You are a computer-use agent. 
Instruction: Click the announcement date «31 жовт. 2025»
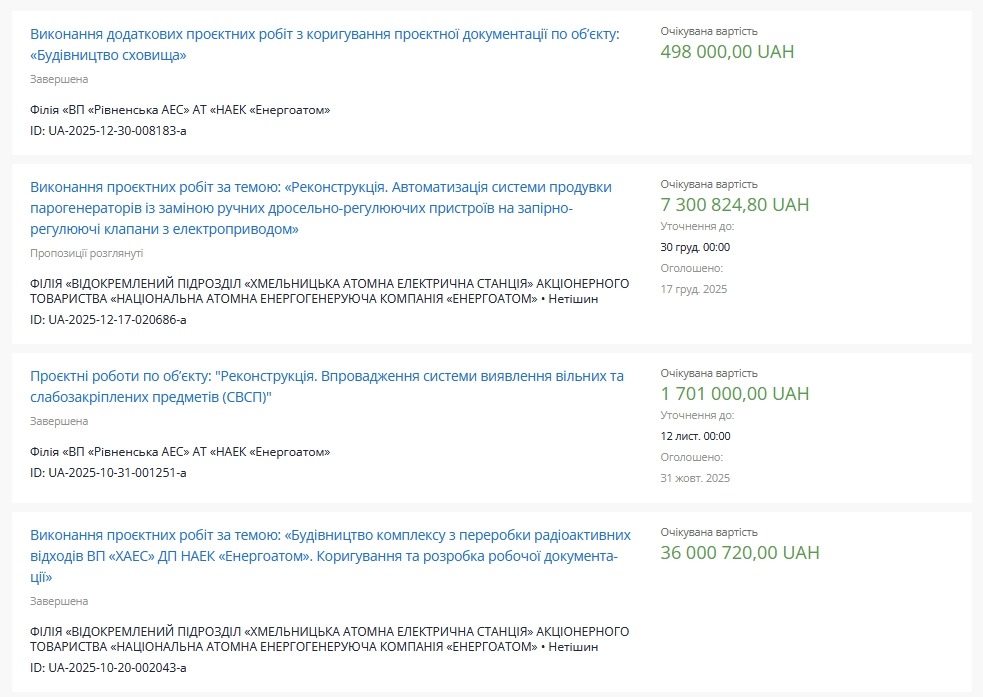(x=695, y=478)
